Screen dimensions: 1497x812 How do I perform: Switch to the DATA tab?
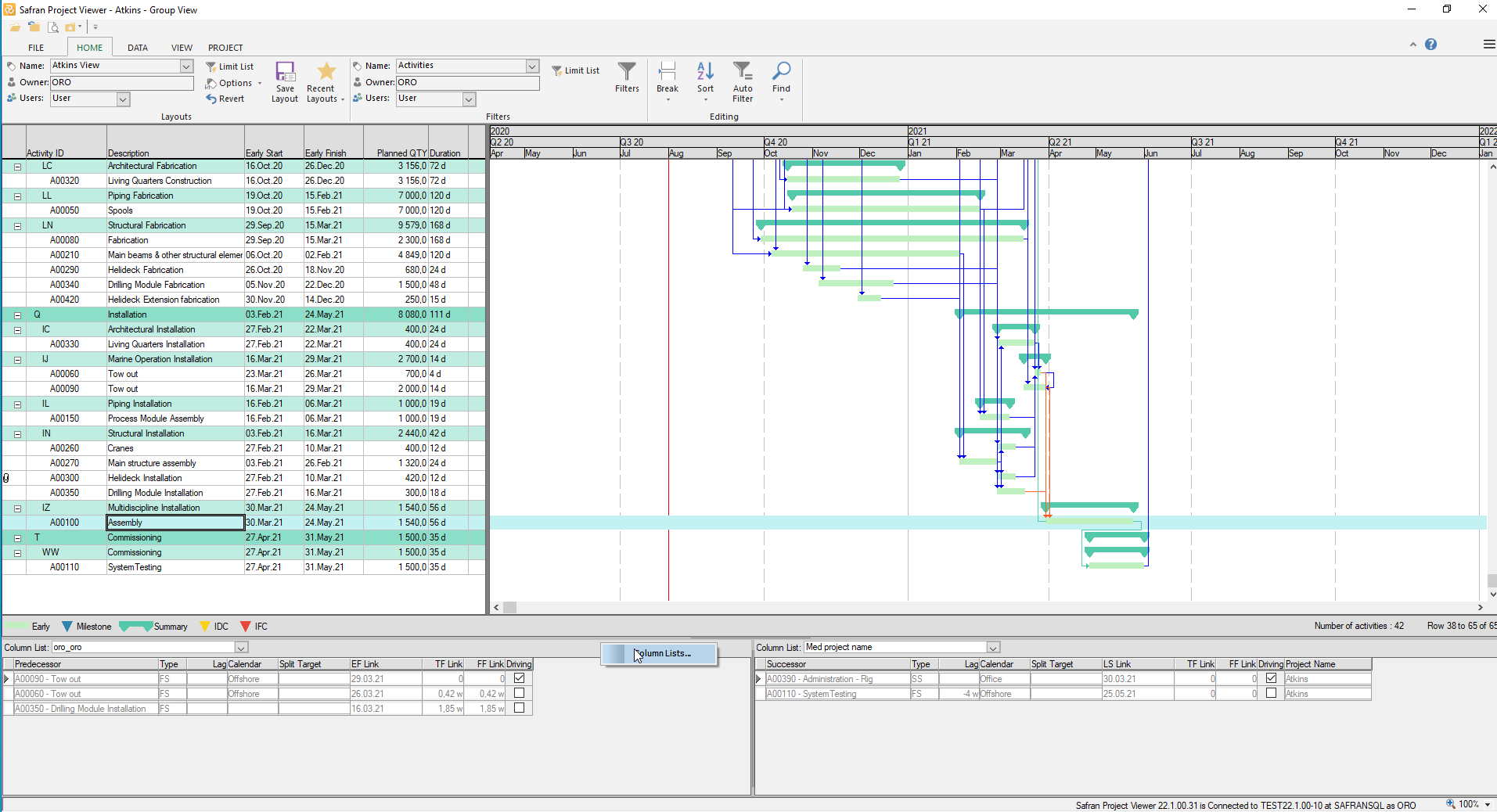tap(138, 48)
